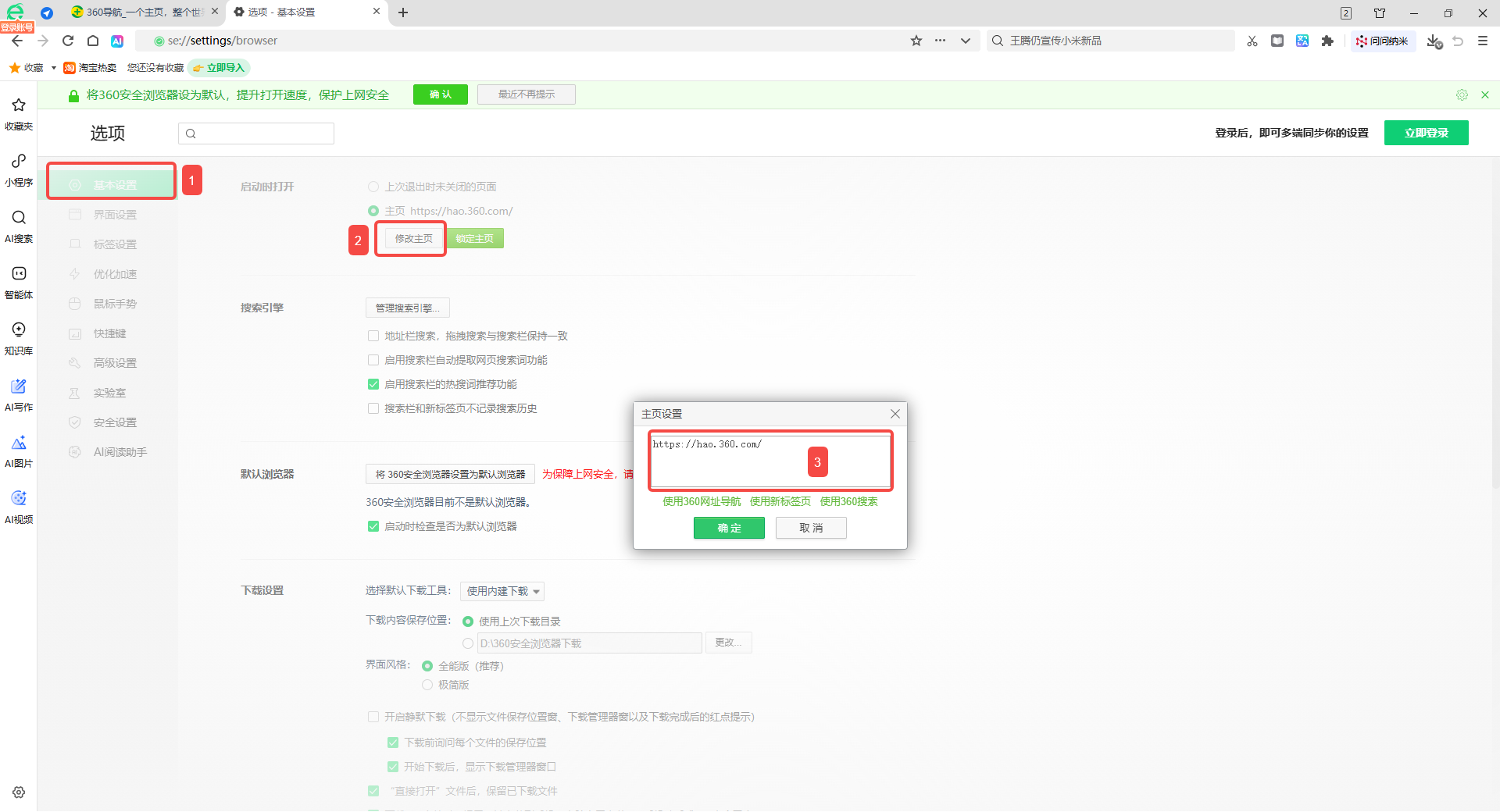Enable 地址栏搜索 consistency checkbox
This screenshot has height=812, width=1500.
(373, 336)
